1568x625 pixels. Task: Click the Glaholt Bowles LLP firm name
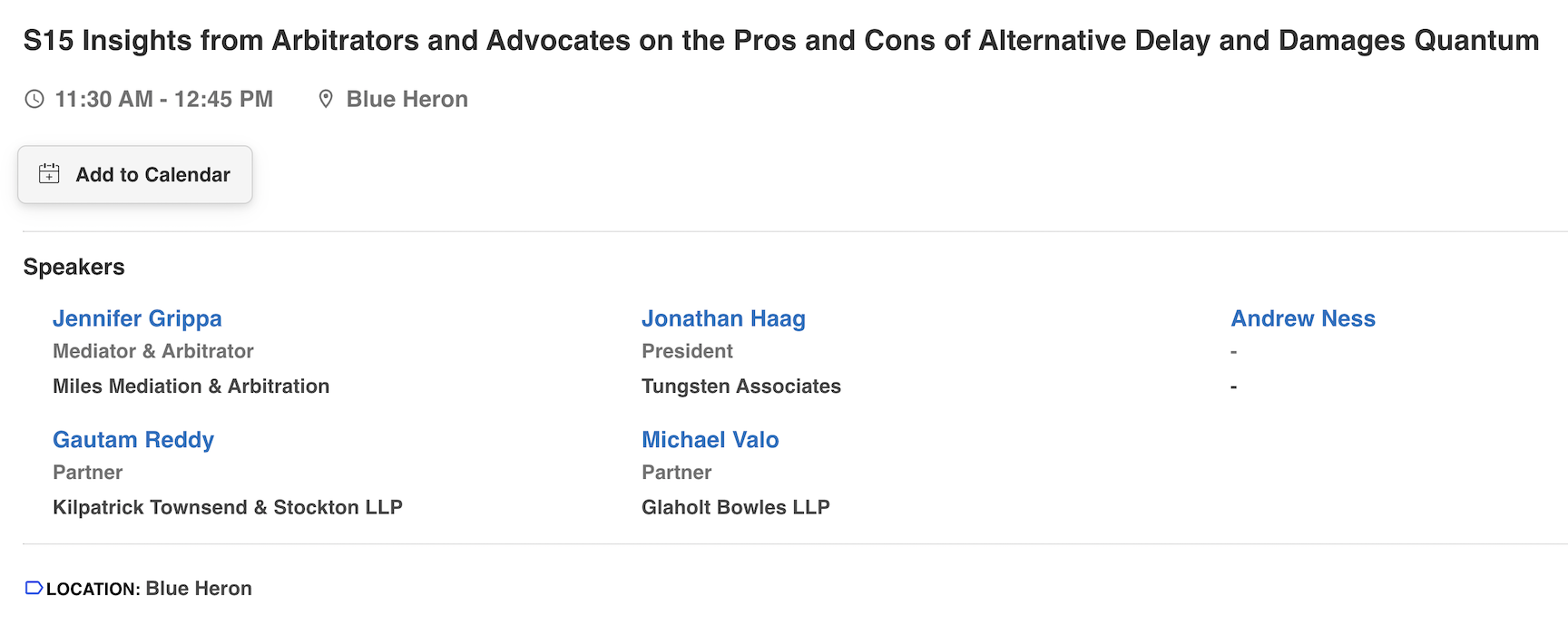pyautogui.click(x=735, y=507)
